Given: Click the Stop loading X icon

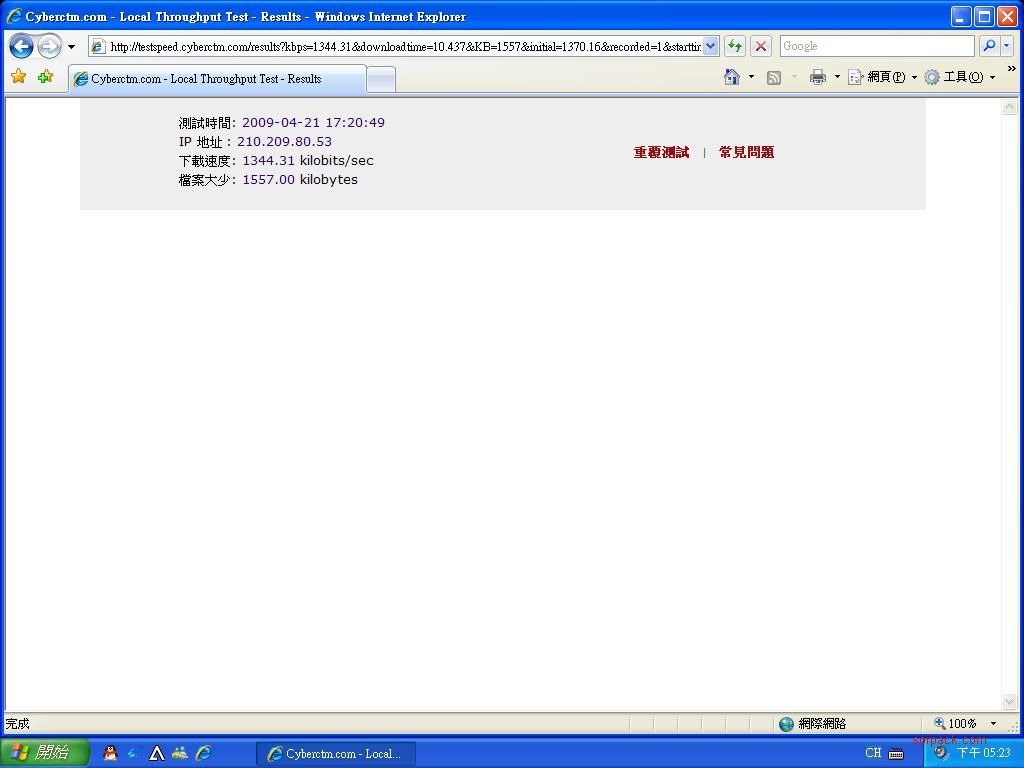Looking at the screenshot, I should 761,46.
